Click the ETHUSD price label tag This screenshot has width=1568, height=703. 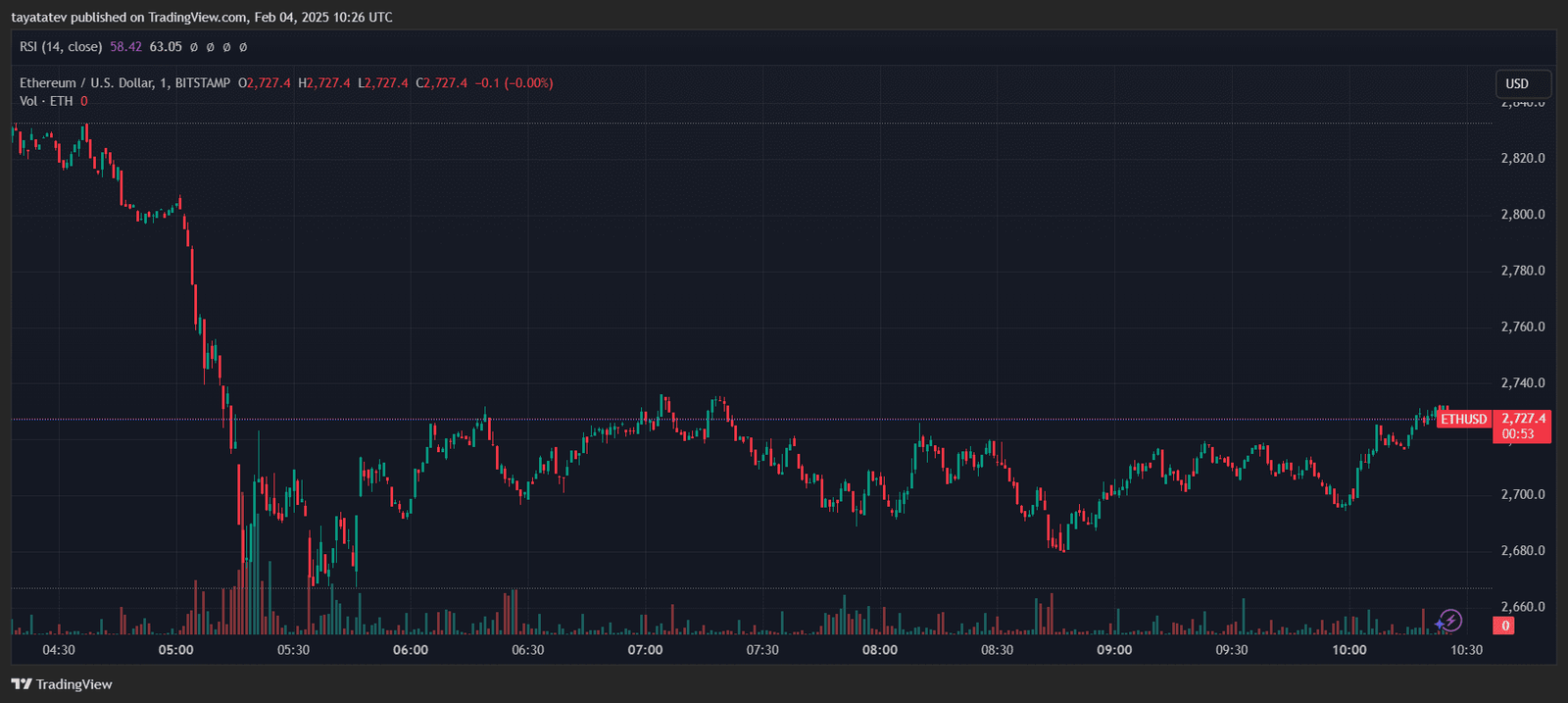click(x=1464, y=419)
